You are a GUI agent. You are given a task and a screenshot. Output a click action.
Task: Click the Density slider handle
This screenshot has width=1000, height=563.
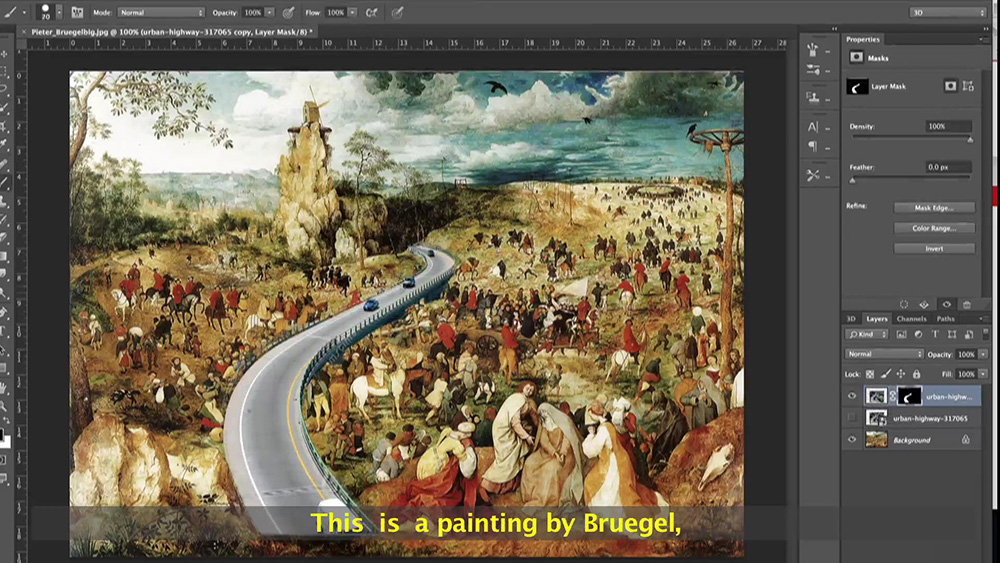(x=970, y=139)
